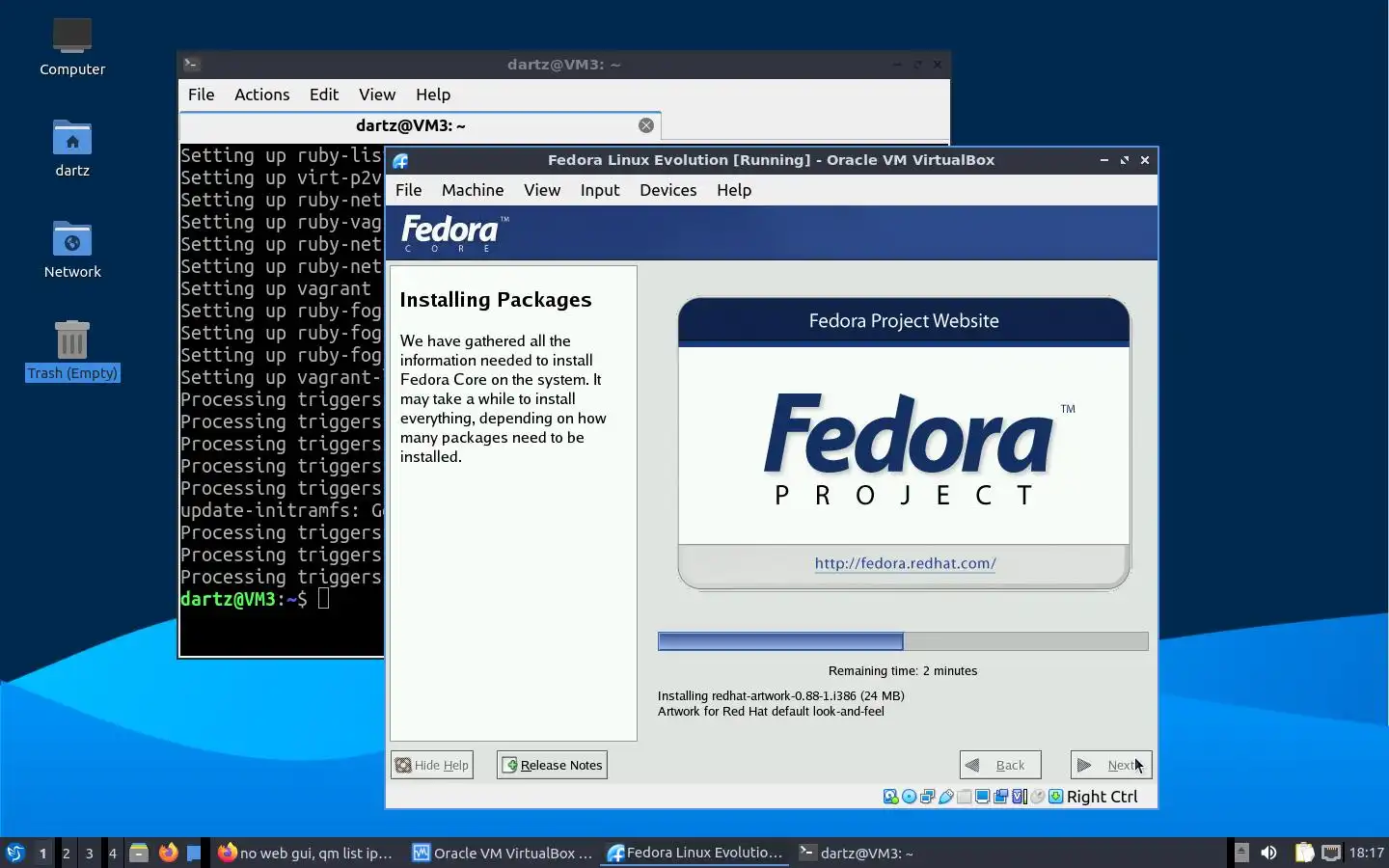The image size is (1389, 868).
Task: Click the overlapping screens indicator in VirtualBox status bar
Action: [1000, 797]
